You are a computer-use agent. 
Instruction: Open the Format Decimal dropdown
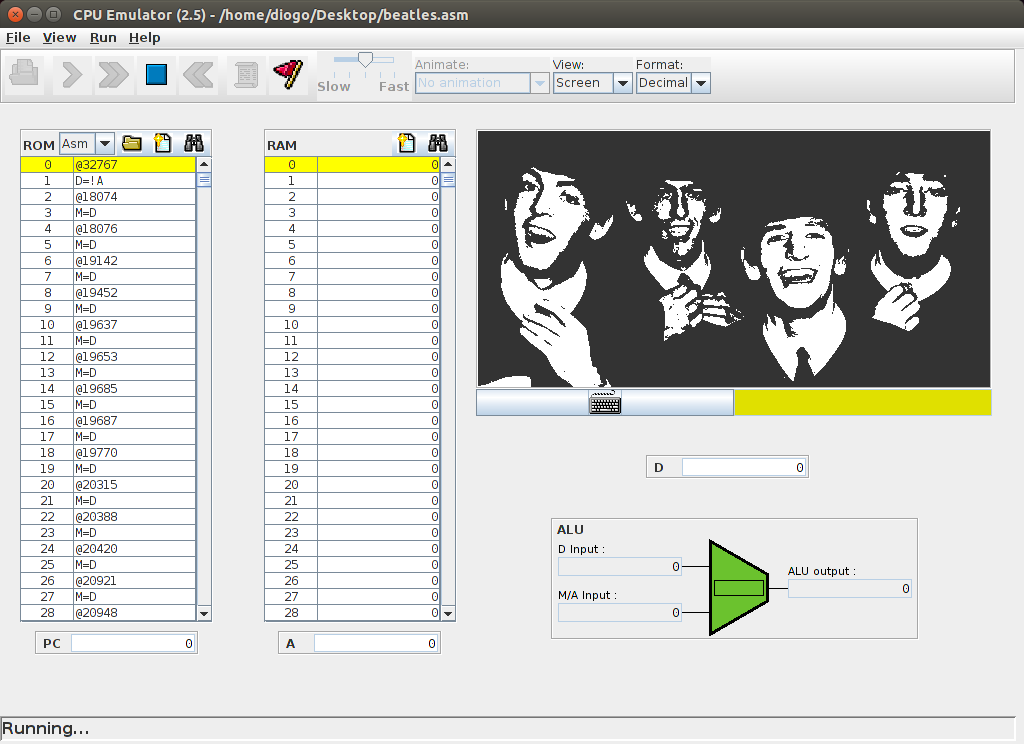[701, 84]
